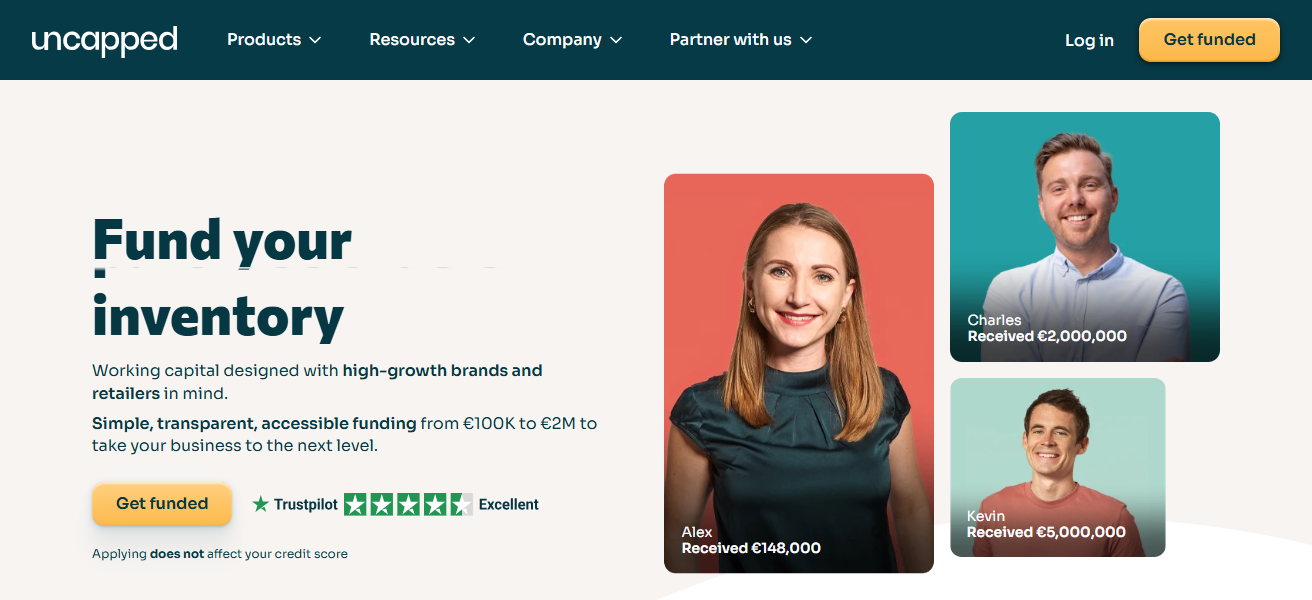Expand the Resources dropdown chevron
1312x600 pixels.
[x=469, y=40]
